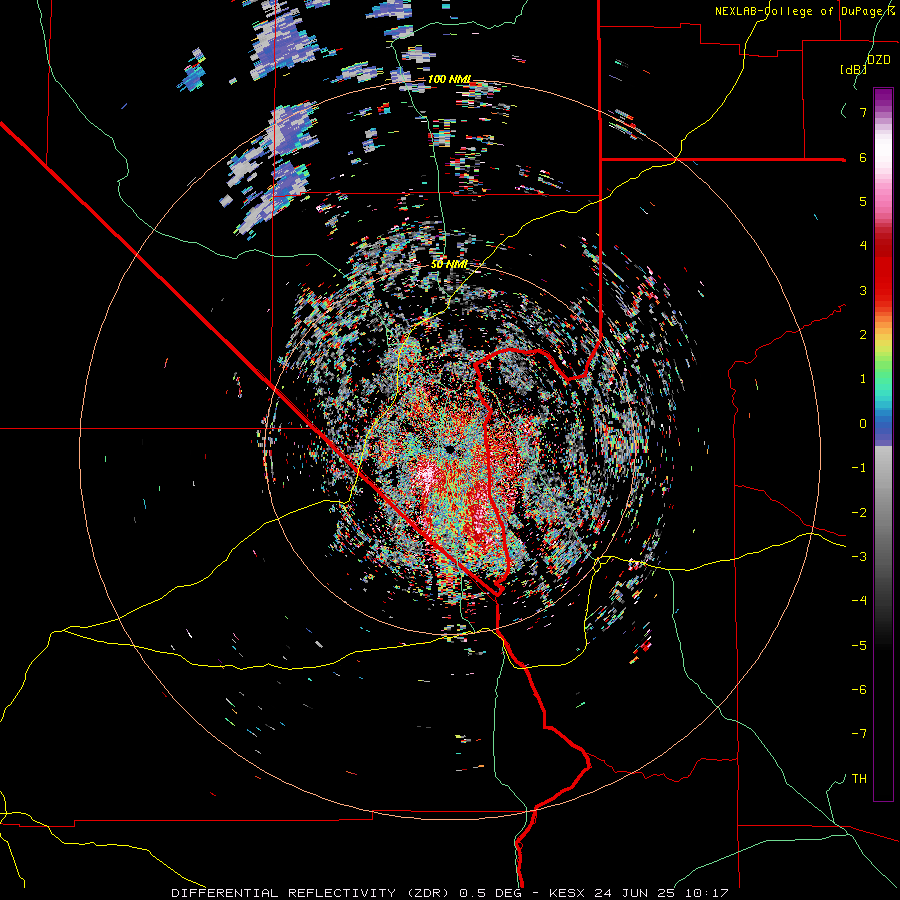
Task: Click the "TH" label on color scale
Action: click(x=859, y=778)
